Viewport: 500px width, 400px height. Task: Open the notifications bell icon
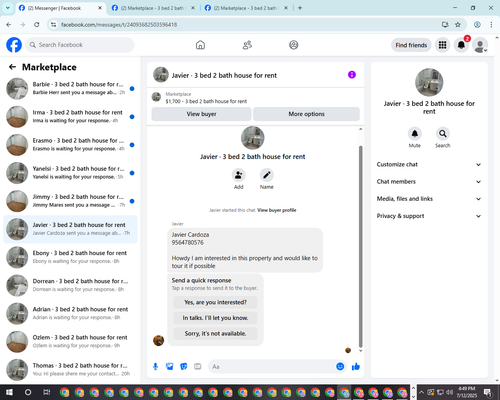[x=461, y=45]
